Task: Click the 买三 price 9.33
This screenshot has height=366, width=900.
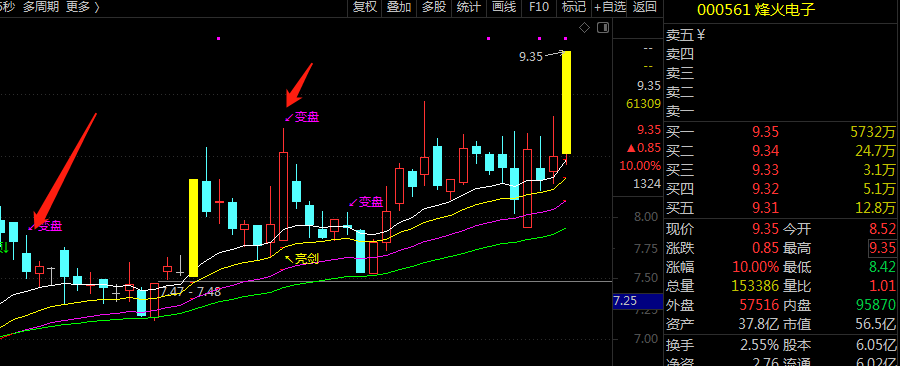Action: coord(766,170)
